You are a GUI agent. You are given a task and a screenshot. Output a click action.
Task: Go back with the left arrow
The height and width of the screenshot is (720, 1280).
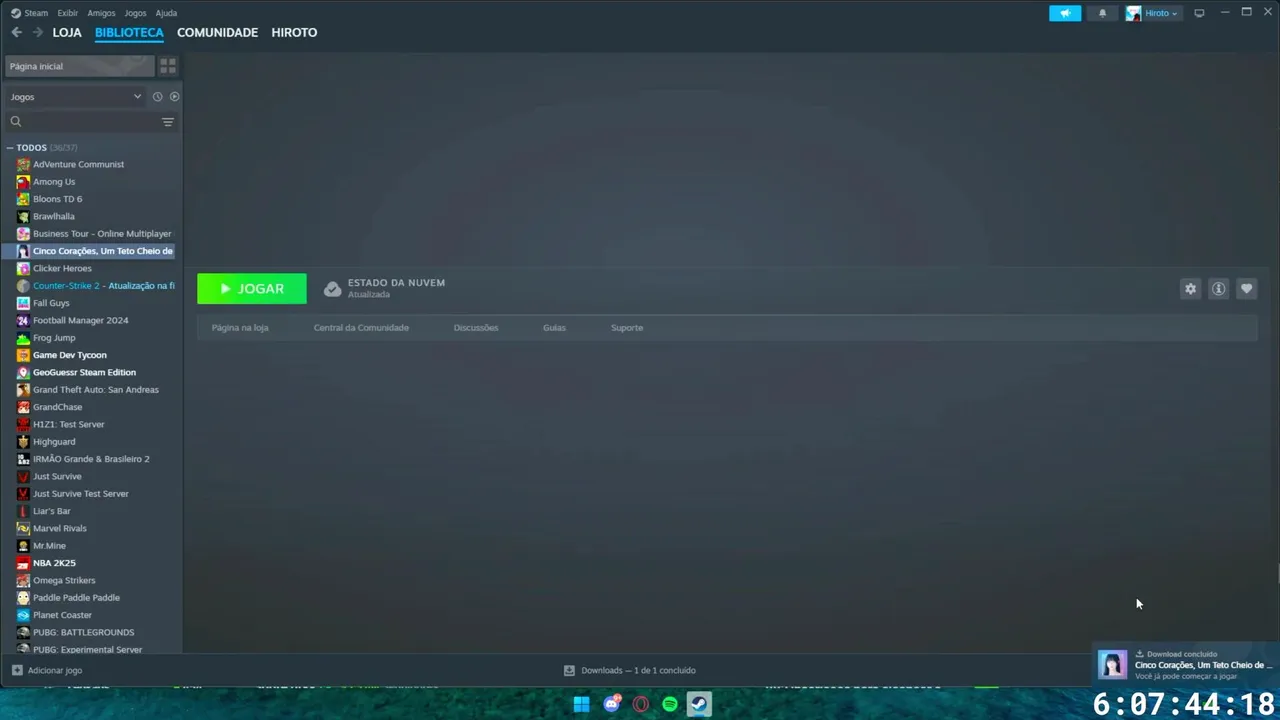tap(16, 32)
